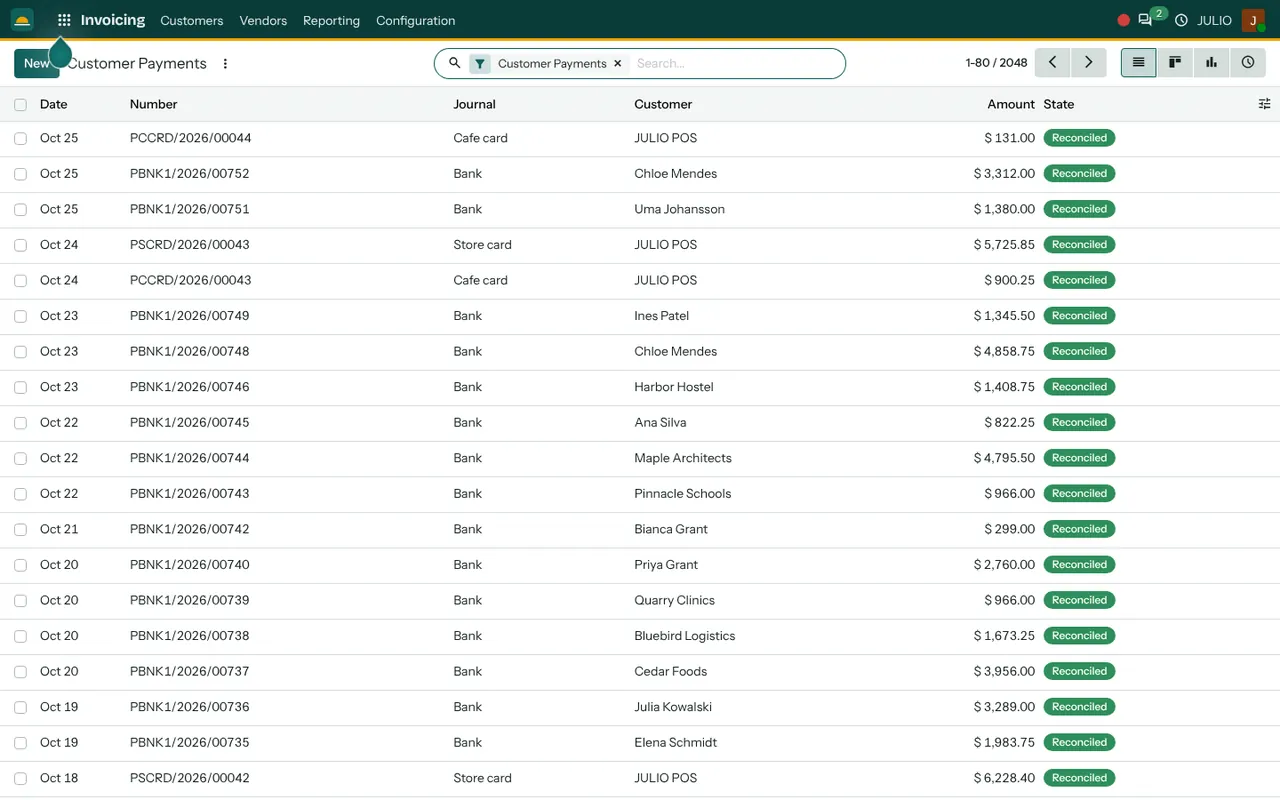Open the activities clock icon in top bar
Viewport: 1280px width, 800px height.
(1181, 20)
